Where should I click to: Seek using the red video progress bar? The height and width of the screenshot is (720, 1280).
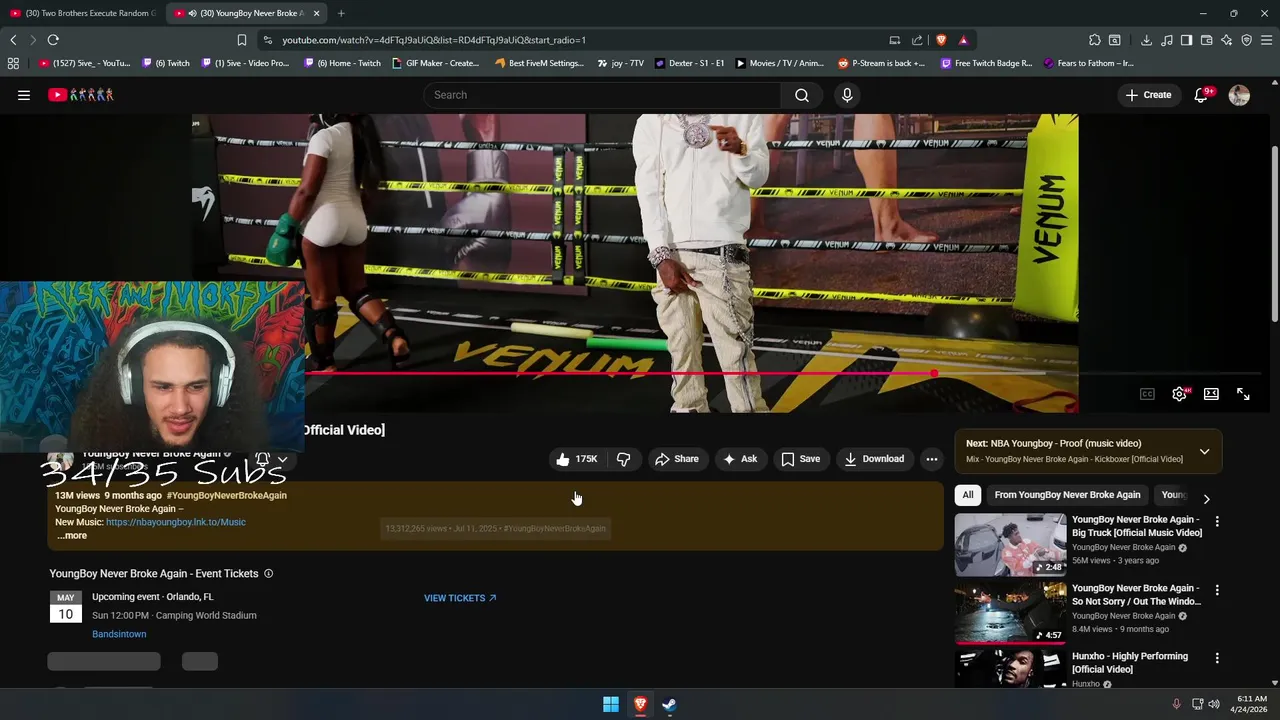pyautogui.click(x=618, y=373)
